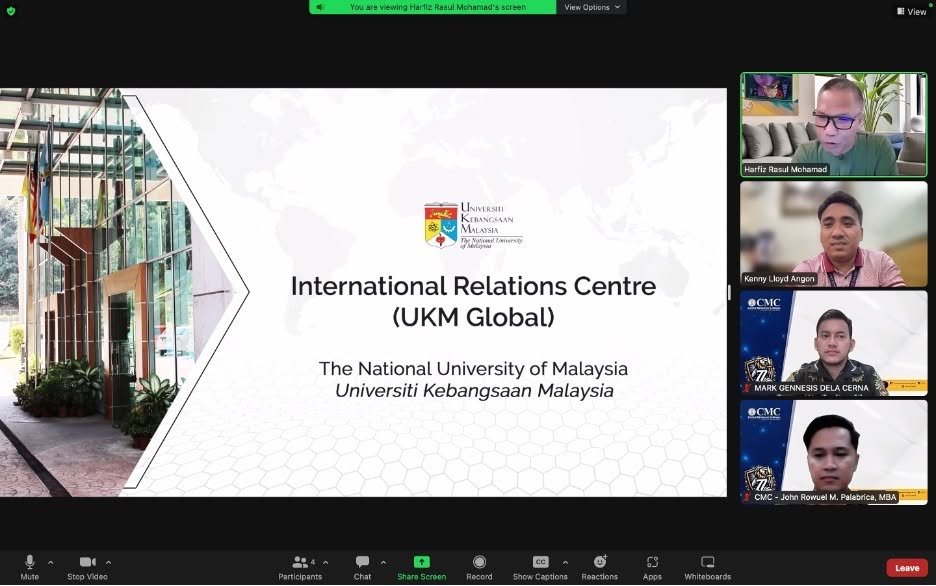Click the 'You are viewing' screen share banner
This screenshot has width=936, height=586.
(x=433, y=7)
